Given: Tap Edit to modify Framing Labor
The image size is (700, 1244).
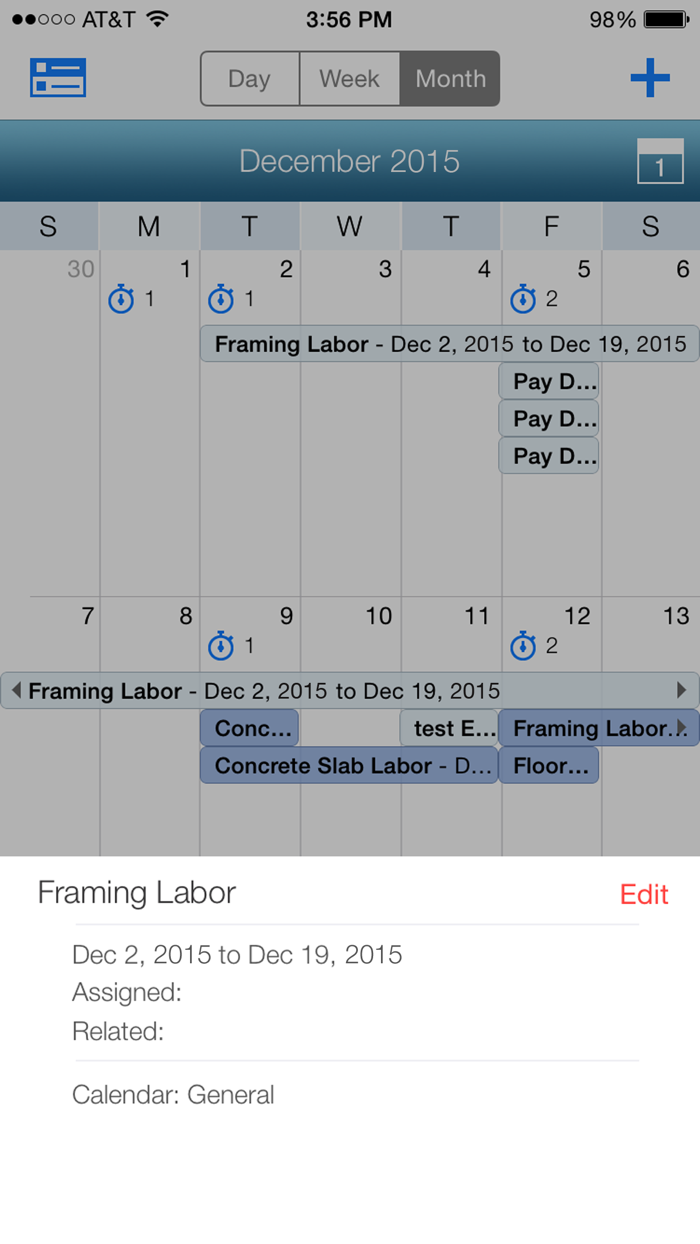Looking at the screenshot, I should tap(643, 893).
